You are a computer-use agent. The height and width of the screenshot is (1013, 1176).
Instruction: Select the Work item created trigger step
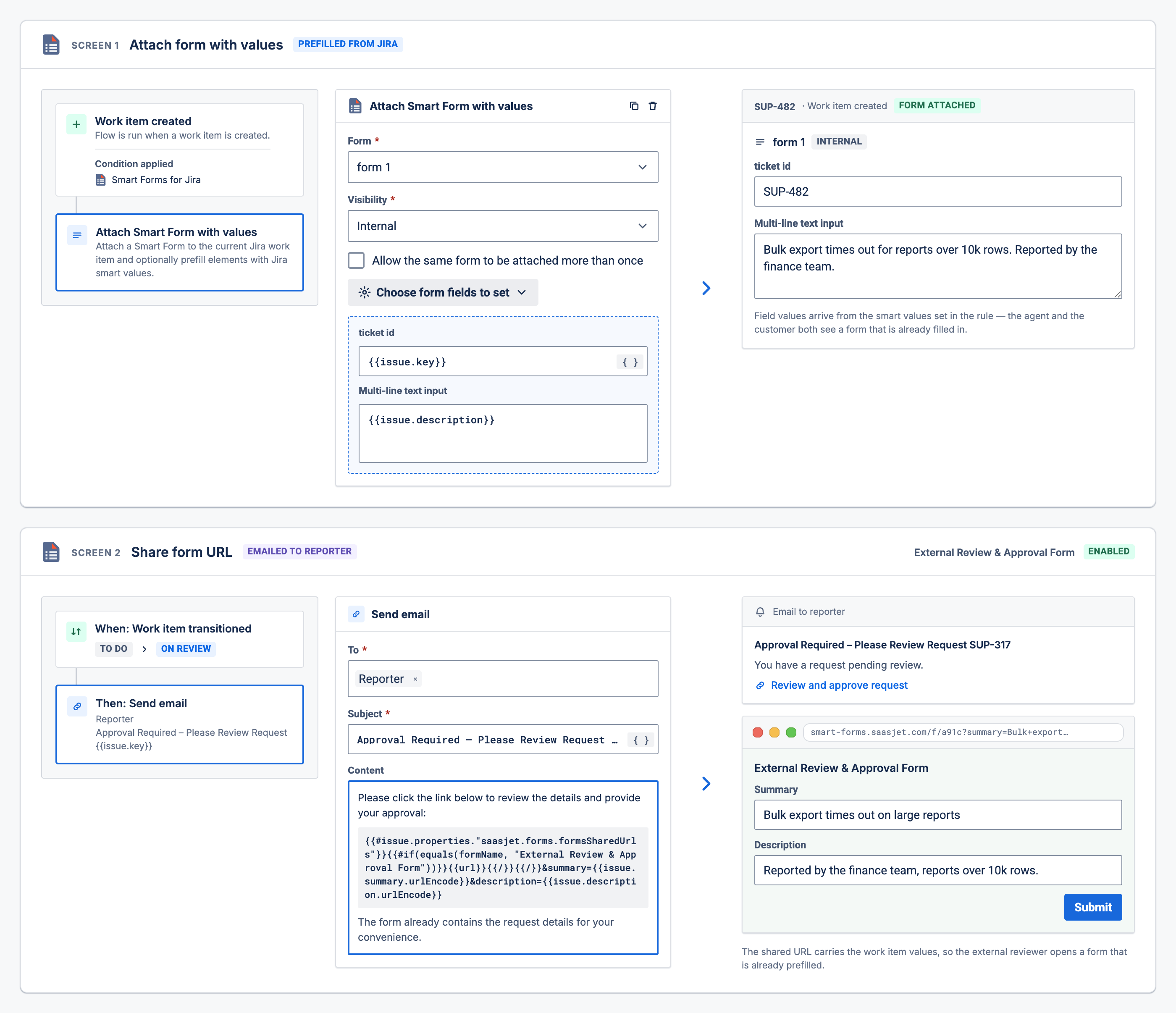pos(179,150)
